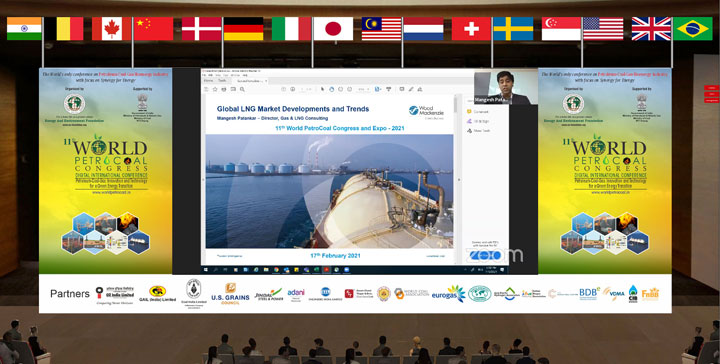
Task: Click the Windows Start button in taskbar
Action: coord(206,270)
